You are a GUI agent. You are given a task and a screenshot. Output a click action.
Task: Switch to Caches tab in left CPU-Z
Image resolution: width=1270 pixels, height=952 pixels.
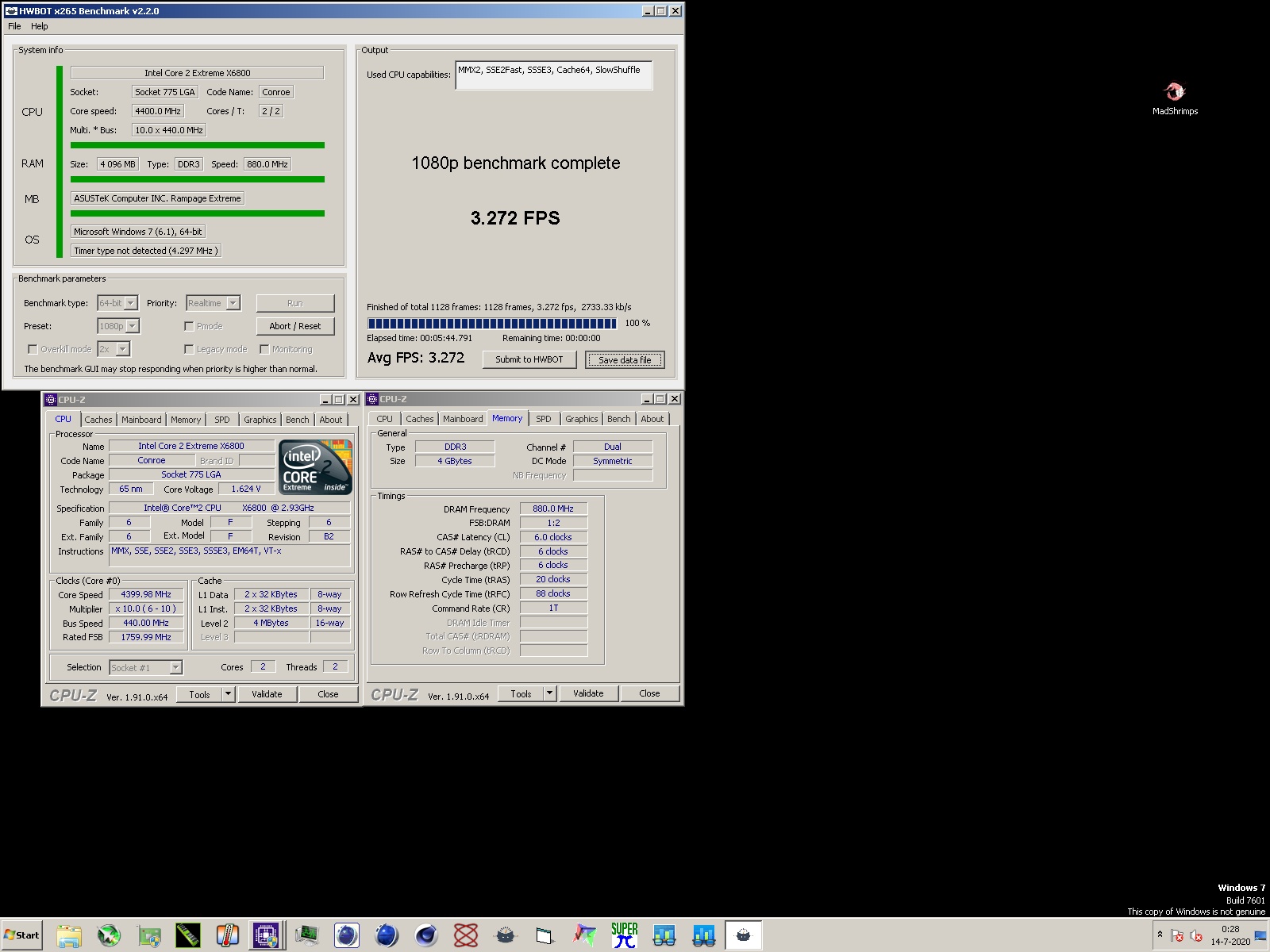pos(98,420)
